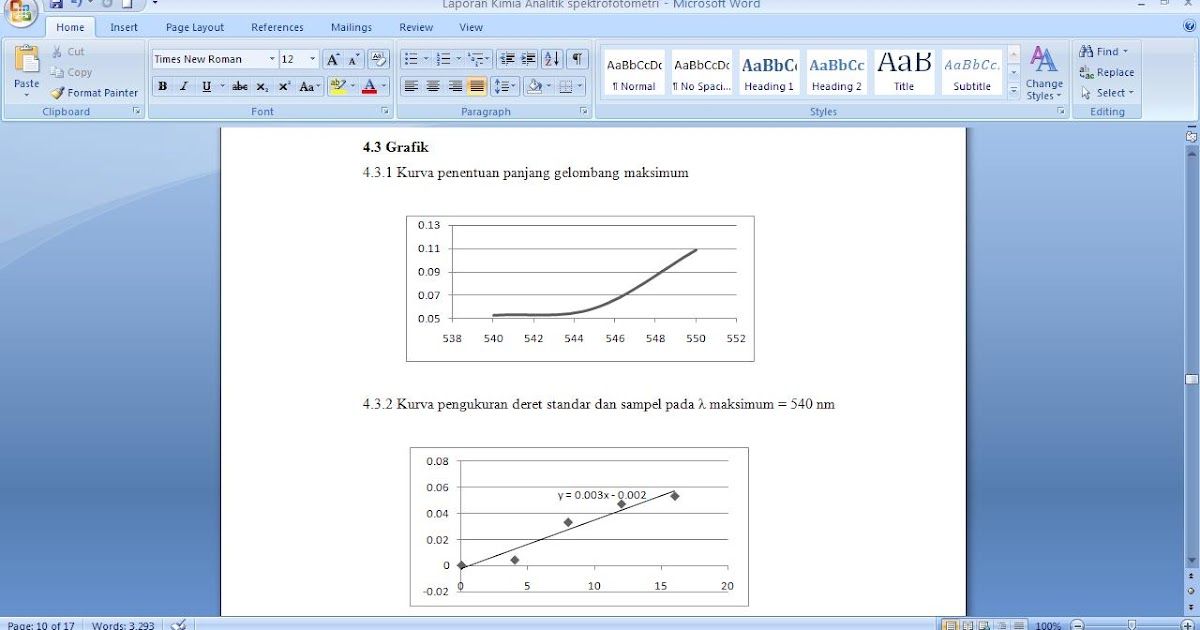Switch to the Review tab
The height and width of the screenshot is (630, 1200).
(x=416, y=27)
